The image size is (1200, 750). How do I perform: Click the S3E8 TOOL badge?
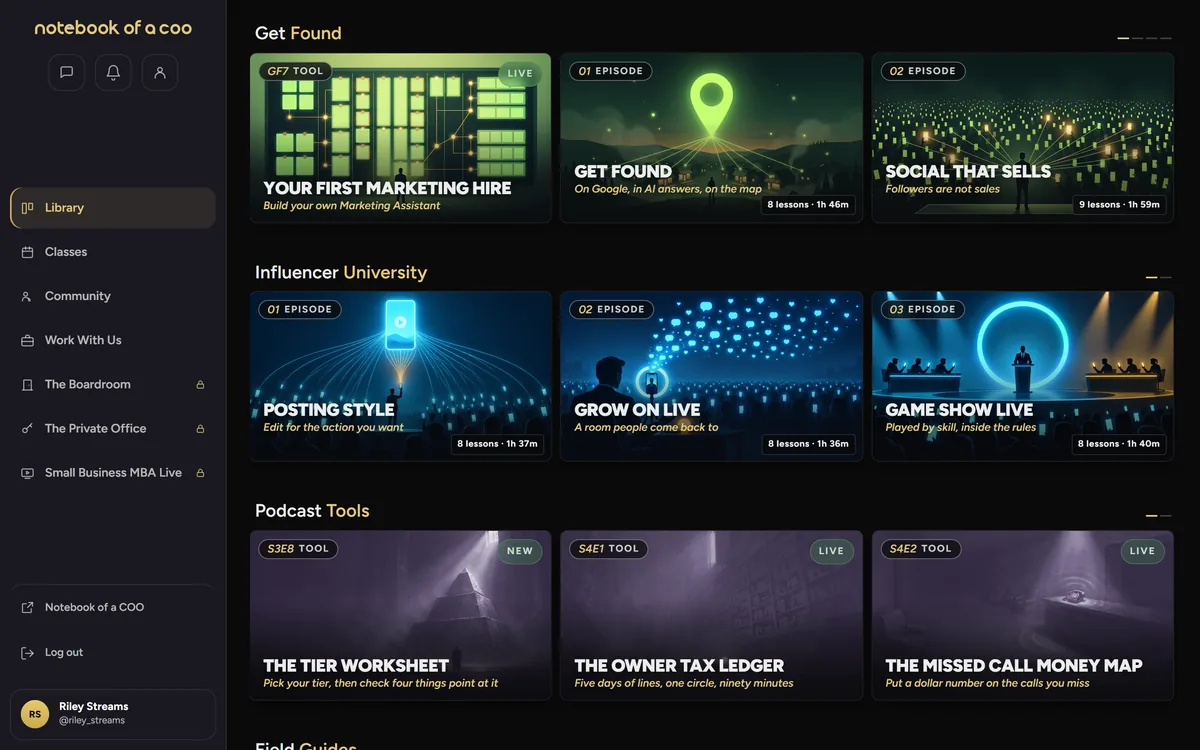click(x=297, y=548)
